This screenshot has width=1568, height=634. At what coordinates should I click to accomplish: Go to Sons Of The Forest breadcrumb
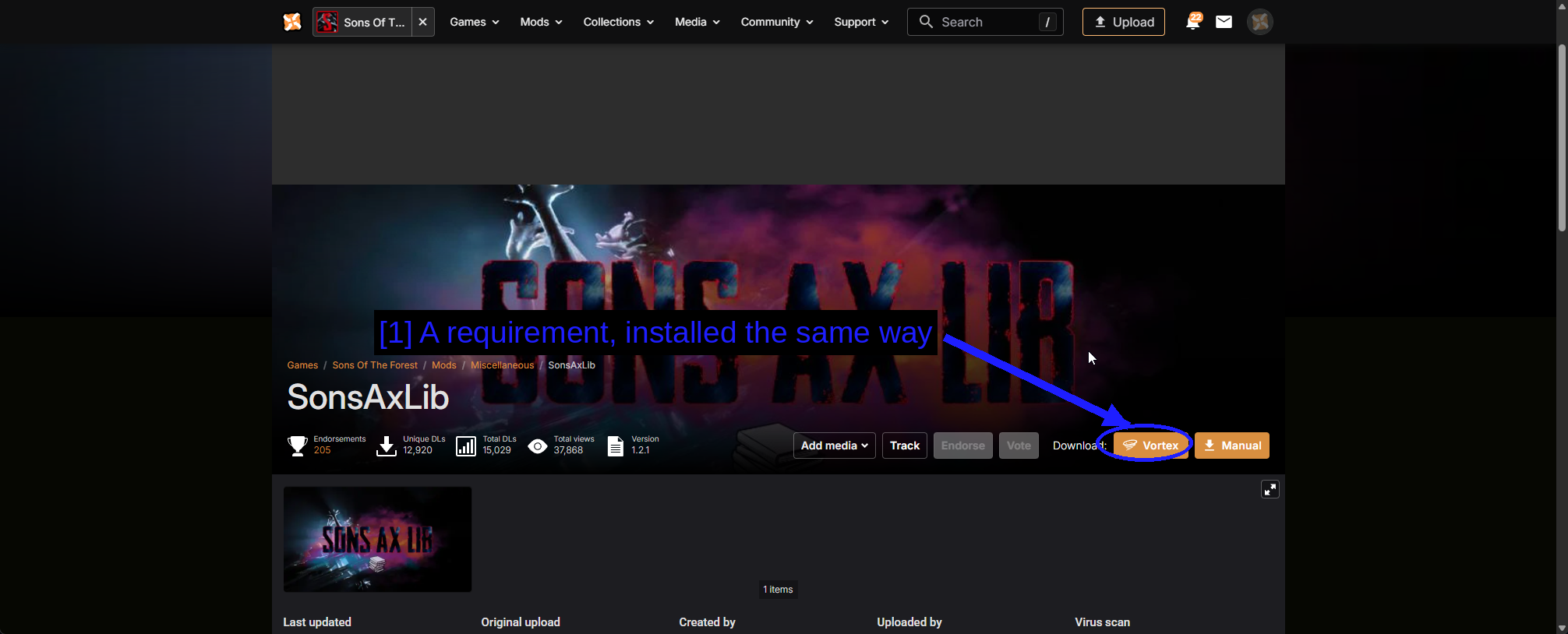(375, 365)
